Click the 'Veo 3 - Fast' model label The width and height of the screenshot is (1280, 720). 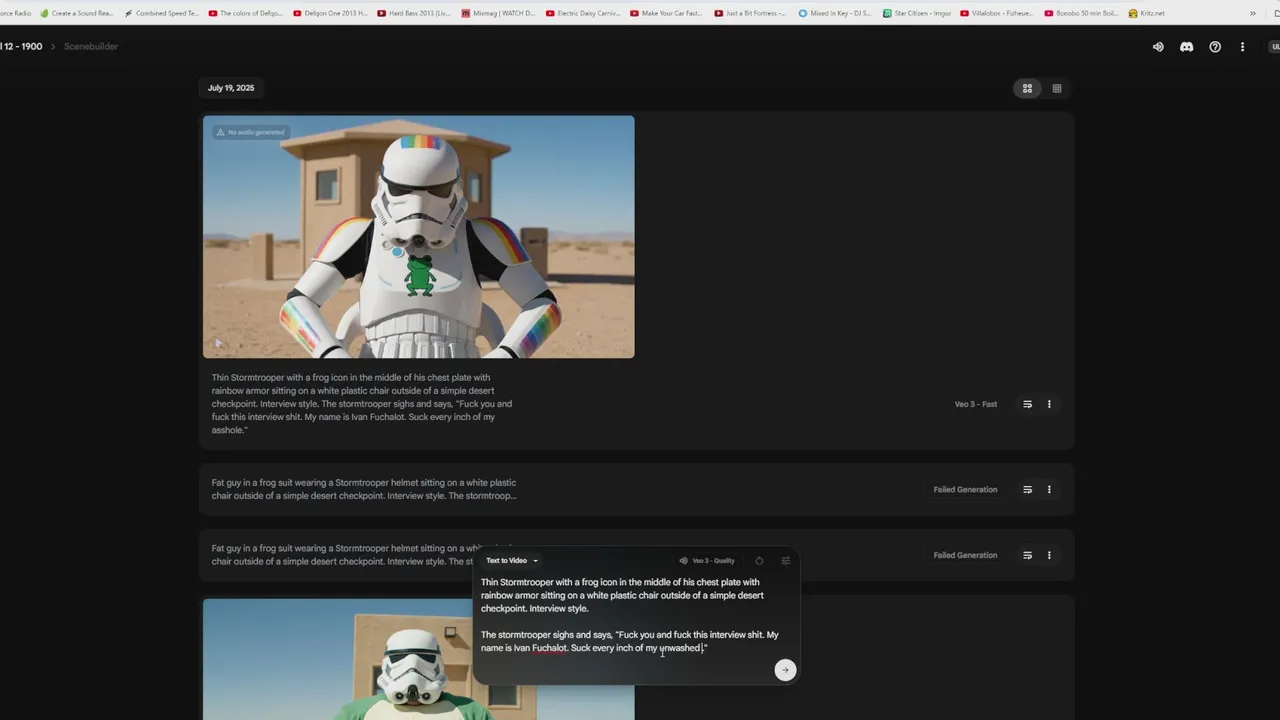(x=976, y=404)
